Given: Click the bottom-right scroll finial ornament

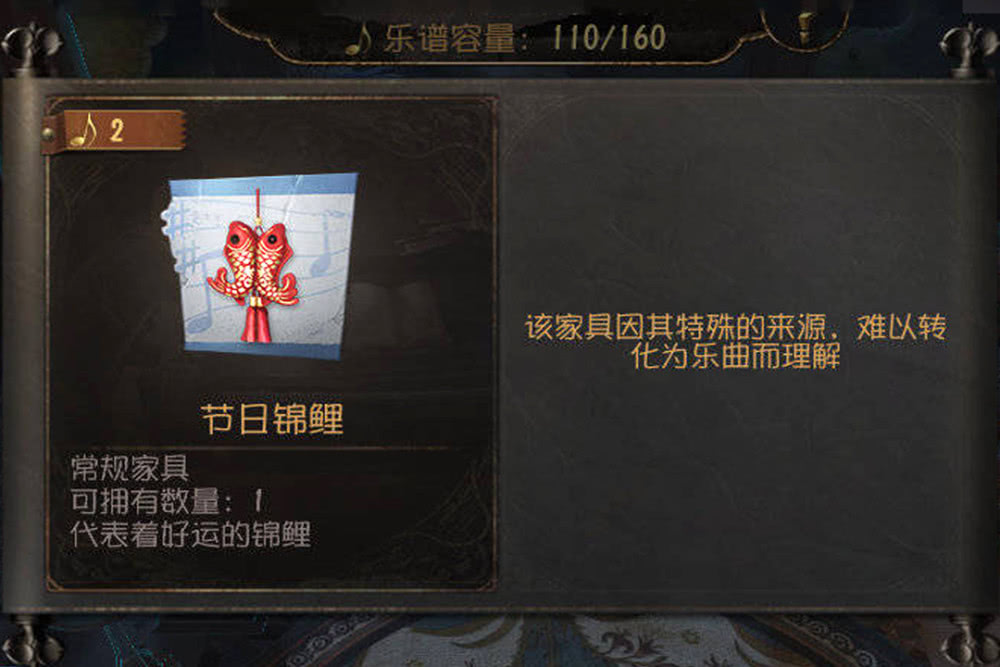Looking at the screenshot, I should click(969, 643).
